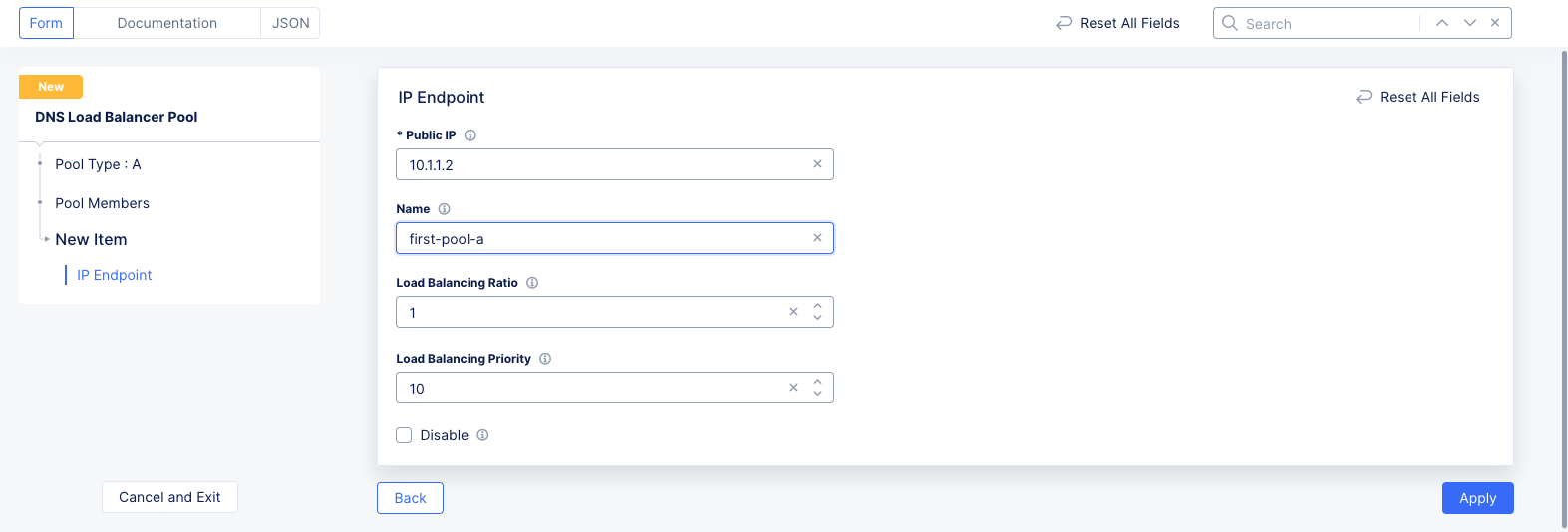1568x532 pixels.
Task: Clear the Load Balancing Priority value
Action: tap(793, 388)
